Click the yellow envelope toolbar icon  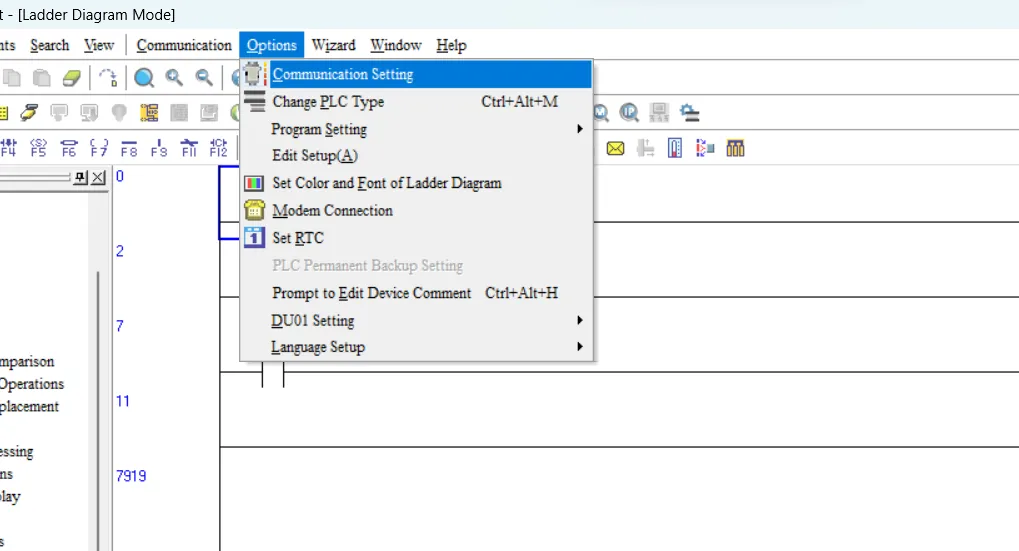click(615, 149)
